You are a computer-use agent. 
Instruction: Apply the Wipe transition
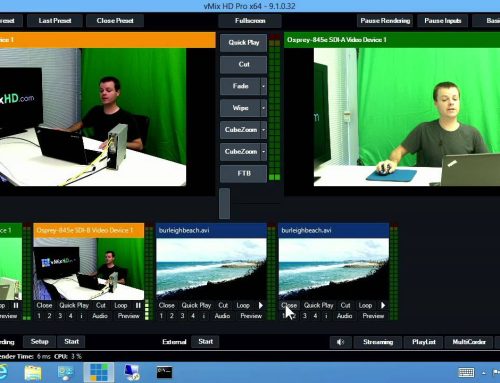point(240,108)
